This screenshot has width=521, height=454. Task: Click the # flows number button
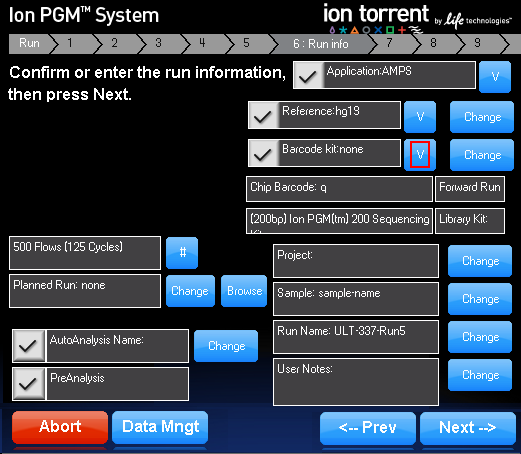click(182, 253)
